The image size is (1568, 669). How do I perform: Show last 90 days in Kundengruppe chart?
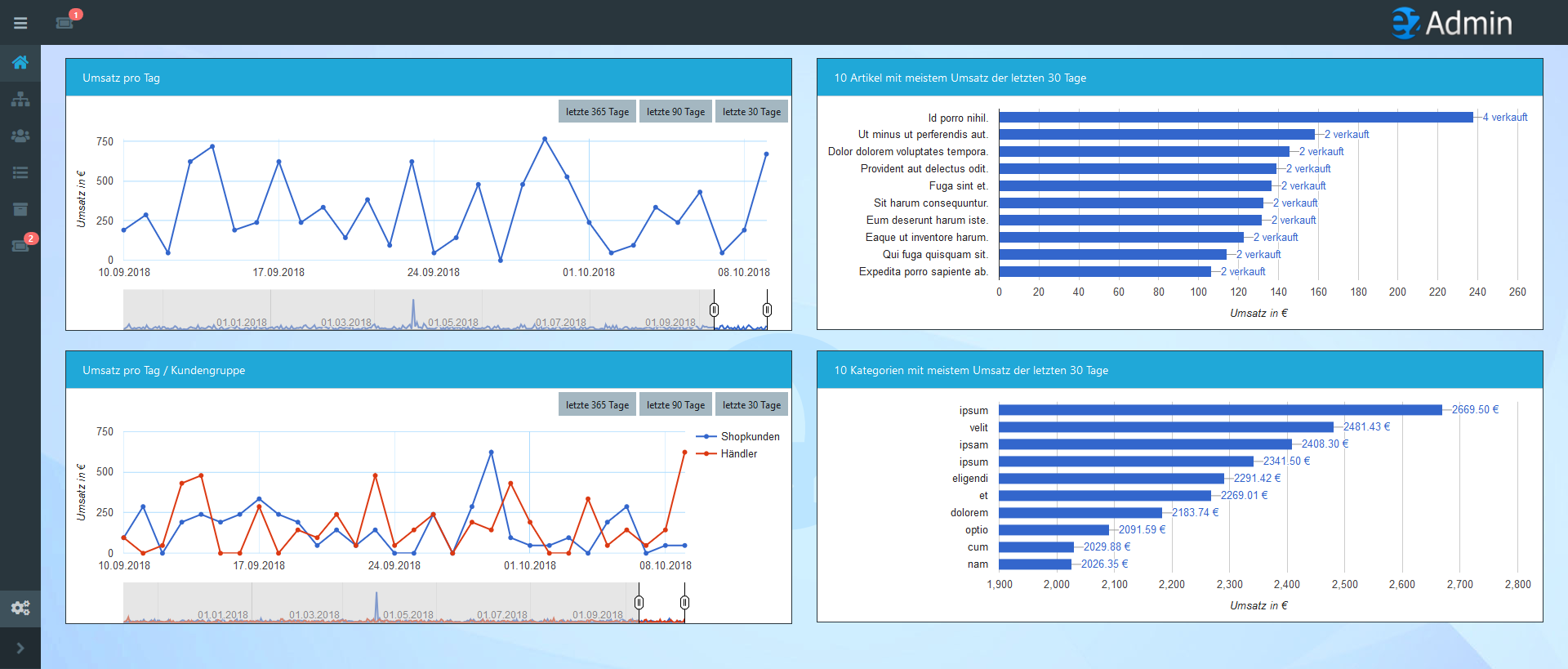(675, 404)
